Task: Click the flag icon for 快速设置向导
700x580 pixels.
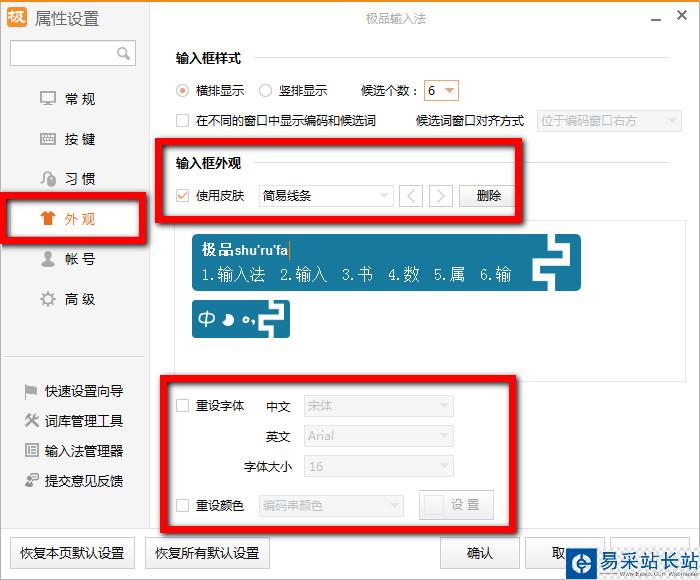Action: pos(31,392)
